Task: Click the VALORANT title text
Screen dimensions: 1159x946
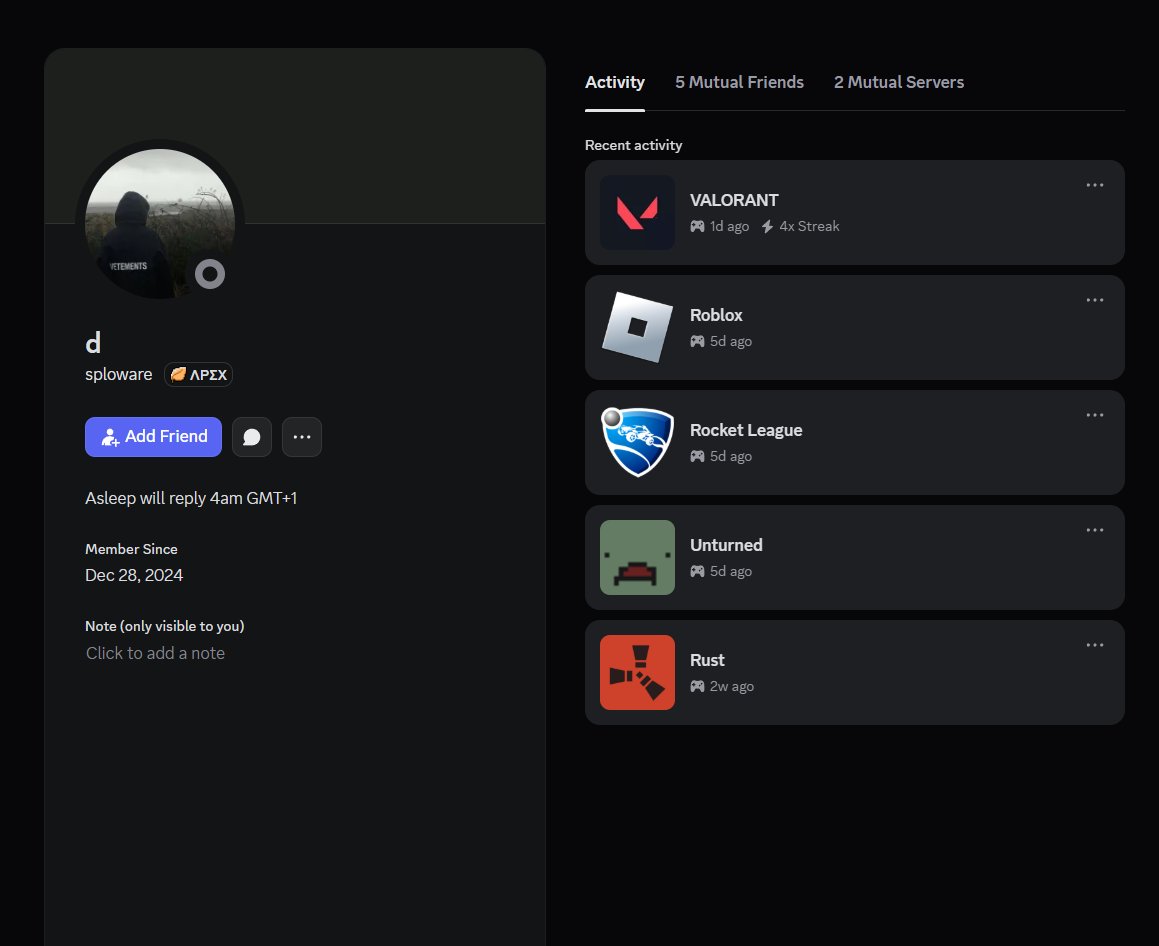Action: click(x=734, y=200)
